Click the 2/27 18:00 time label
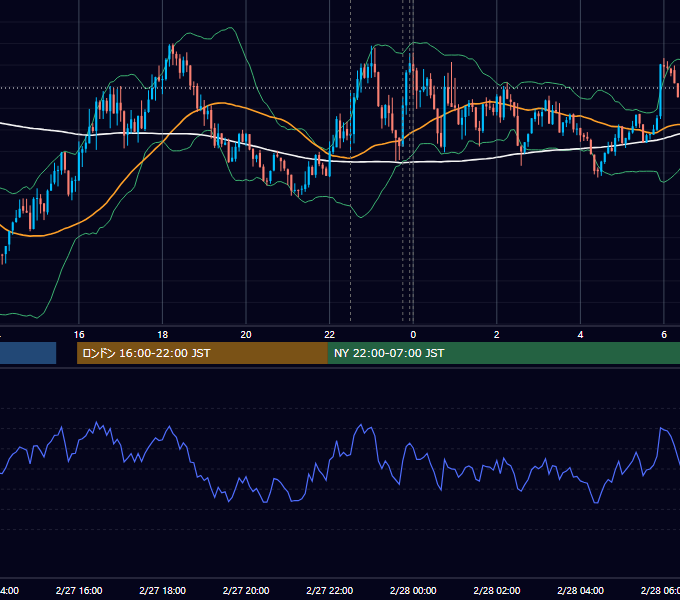 [x=163, y=590]
